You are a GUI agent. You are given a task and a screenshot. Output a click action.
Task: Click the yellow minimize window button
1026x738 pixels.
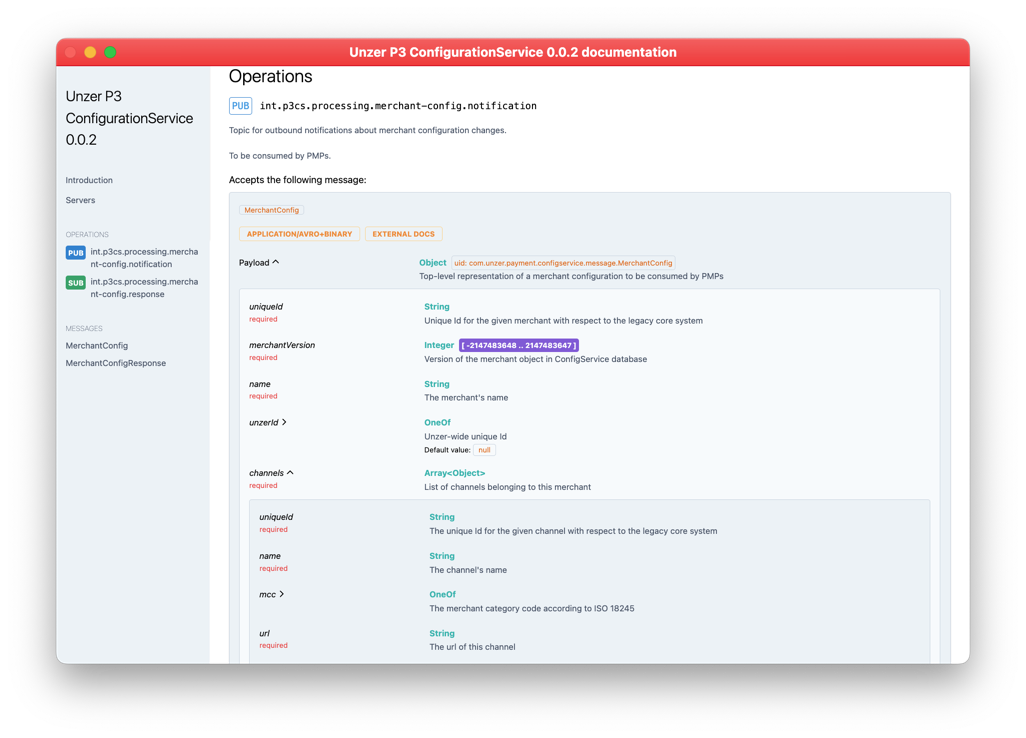click(x=90, y=52)
